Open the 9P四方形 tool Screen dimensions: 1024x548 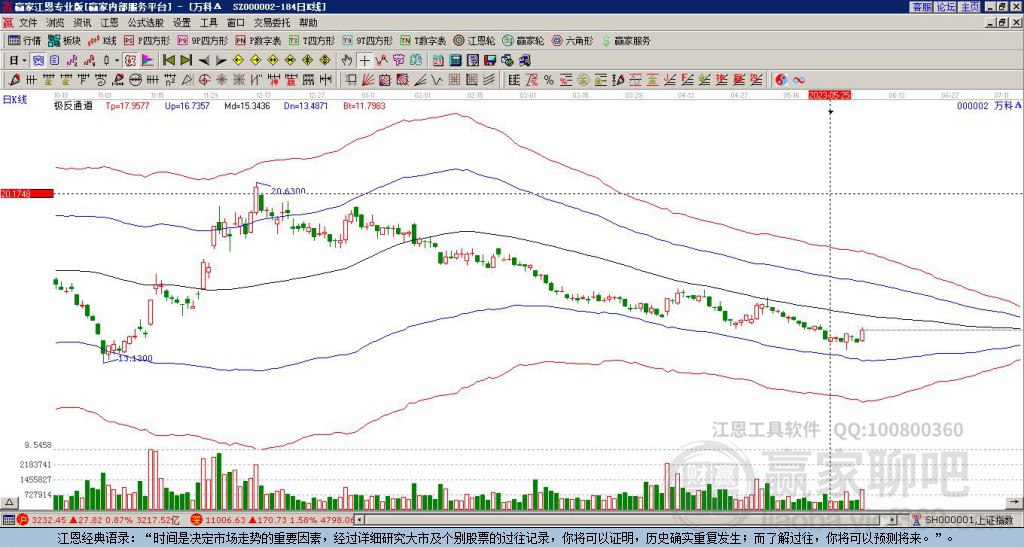click(203, 40)
